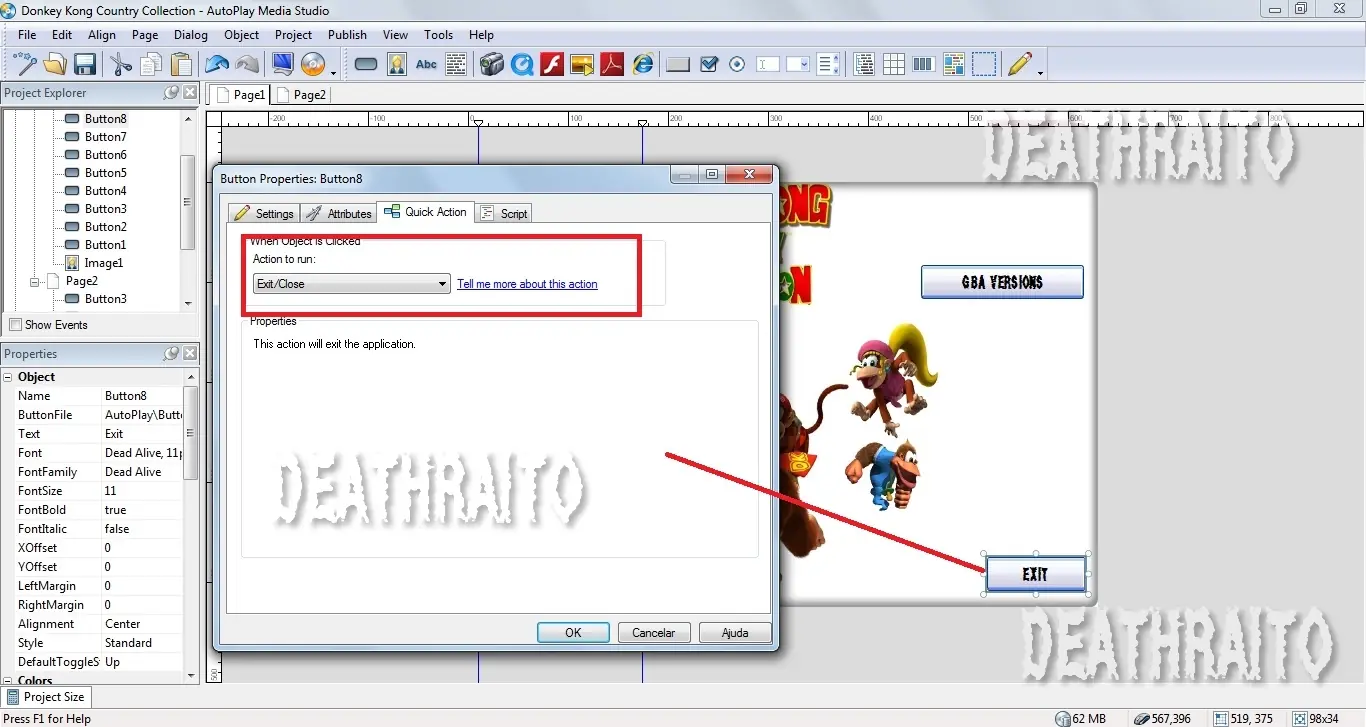The width and height of the screenshot is (1366, 727).
Task: Insert a Hotspot dashed-rectangle object
Action: tap(985, 64)
